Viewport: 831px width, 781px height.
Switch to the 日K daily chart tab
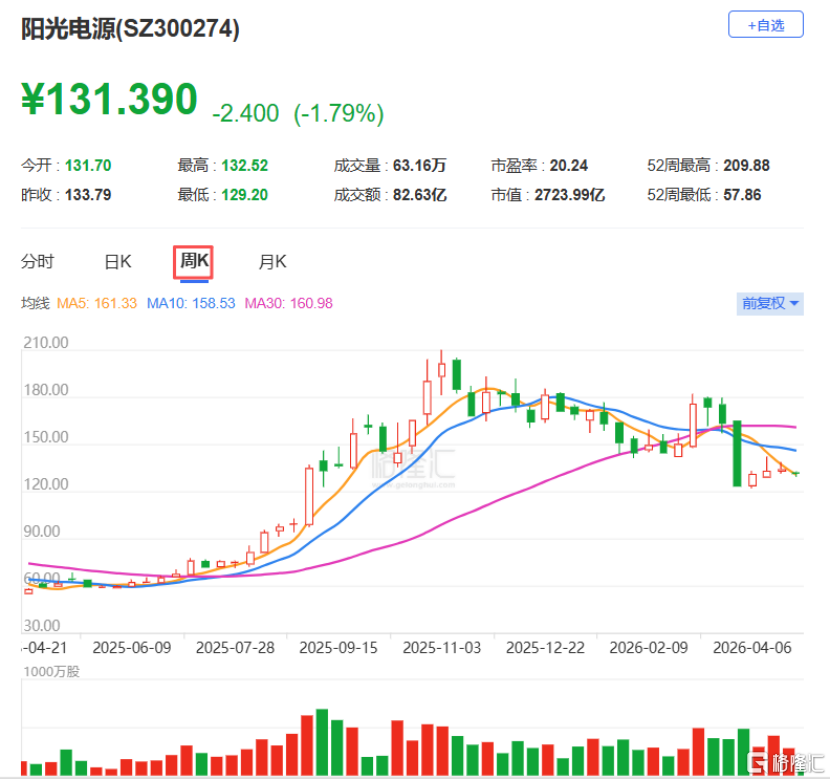[x=117, y=261]
